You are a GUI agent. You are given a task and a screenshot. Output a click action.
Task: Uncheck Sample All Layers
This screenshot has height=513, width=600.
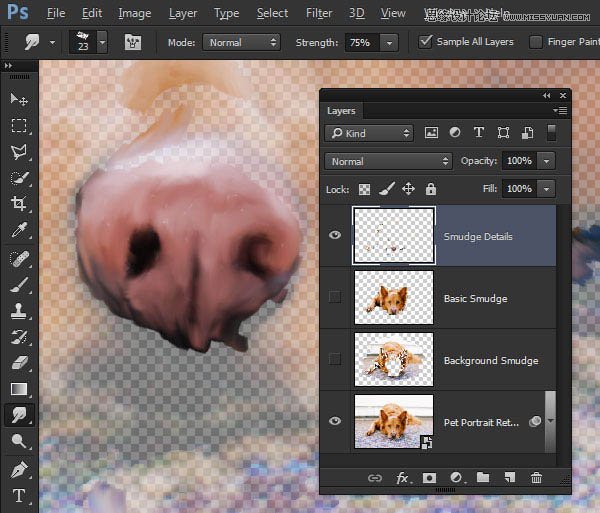[x=425, y=42]
